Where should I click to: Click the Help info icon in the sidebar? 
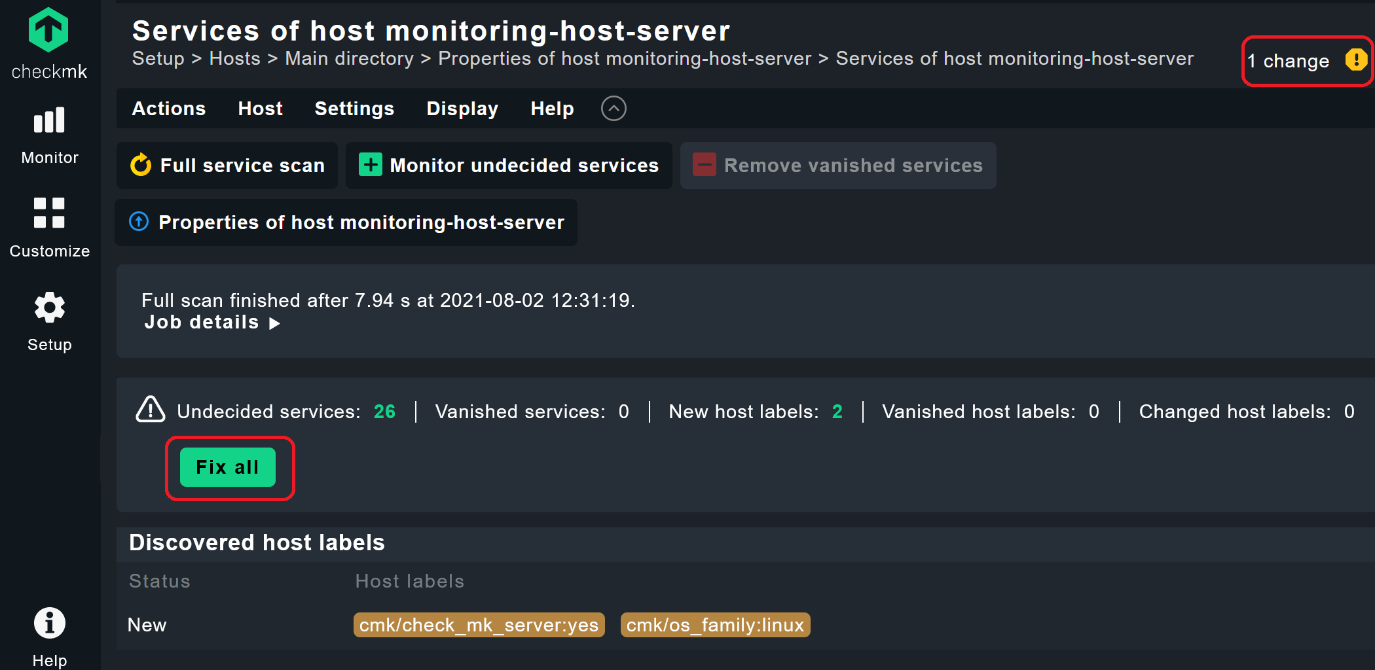pyautogui.click(x=49, y=622)
